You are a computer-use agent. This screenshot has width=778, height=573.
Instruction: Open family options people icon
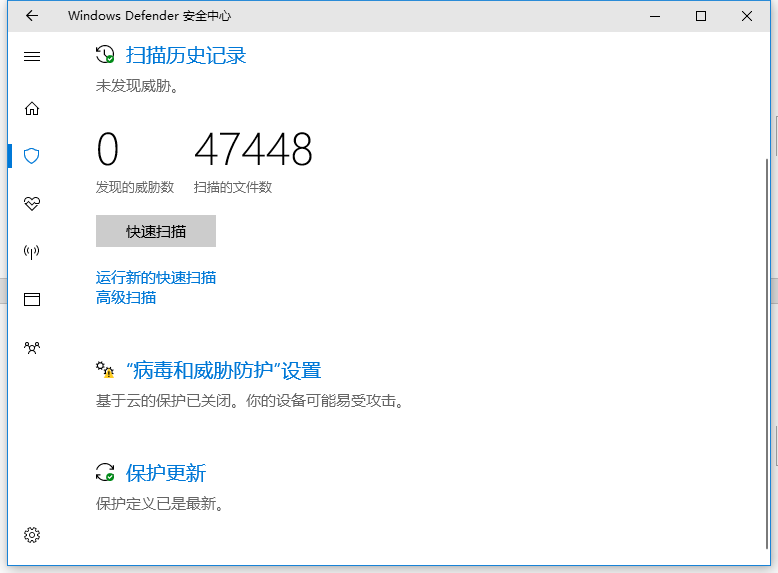click(x=32, y=347)
